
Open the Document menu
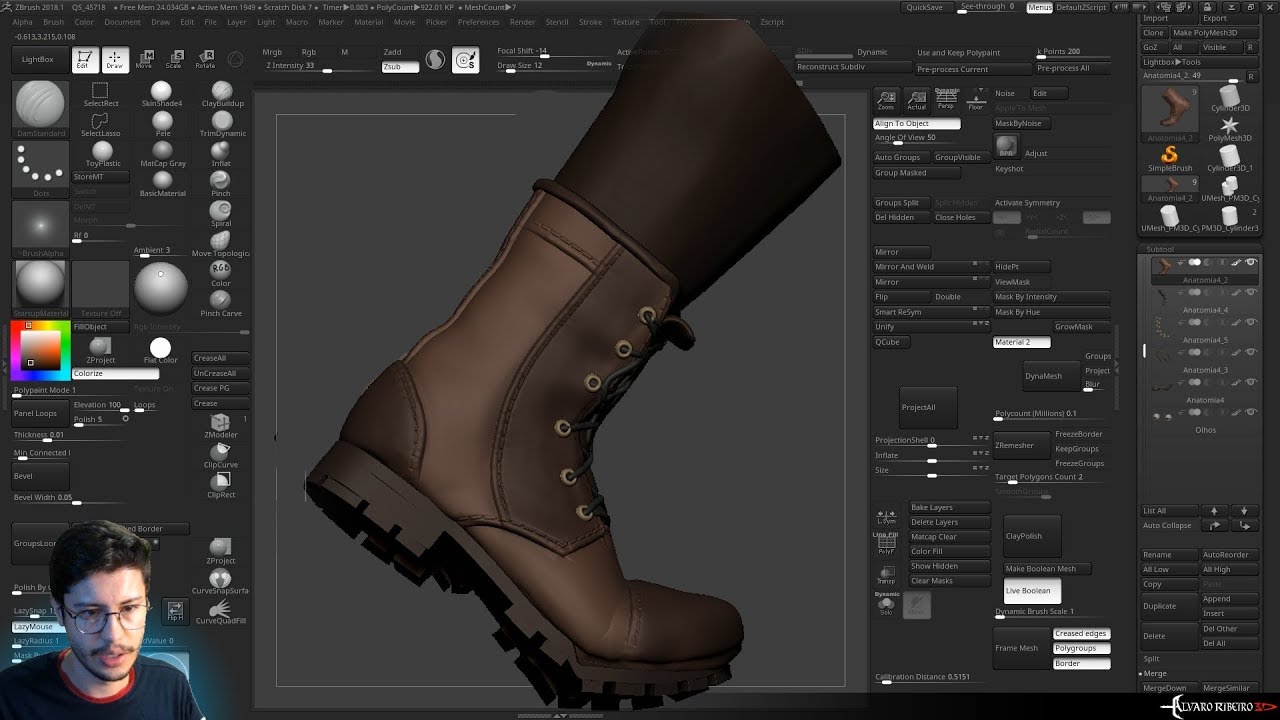(122, 22)
